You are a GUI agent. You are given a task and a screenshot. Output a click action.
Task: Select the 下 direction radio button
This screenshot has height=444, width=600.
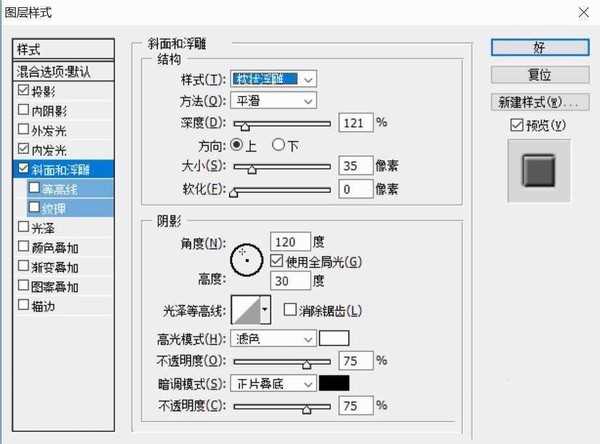(x=278, y=144)
